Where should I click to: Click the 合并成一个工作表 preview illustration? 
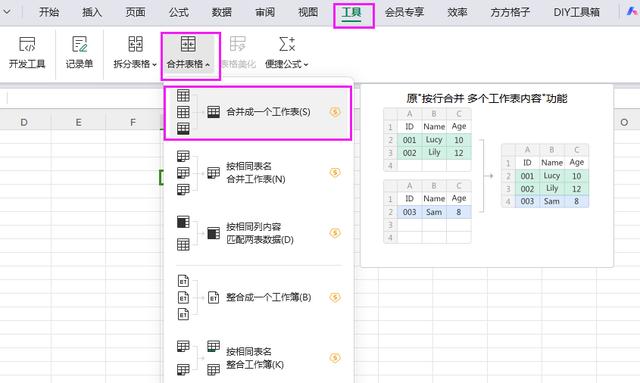click(x=487, y=176)
